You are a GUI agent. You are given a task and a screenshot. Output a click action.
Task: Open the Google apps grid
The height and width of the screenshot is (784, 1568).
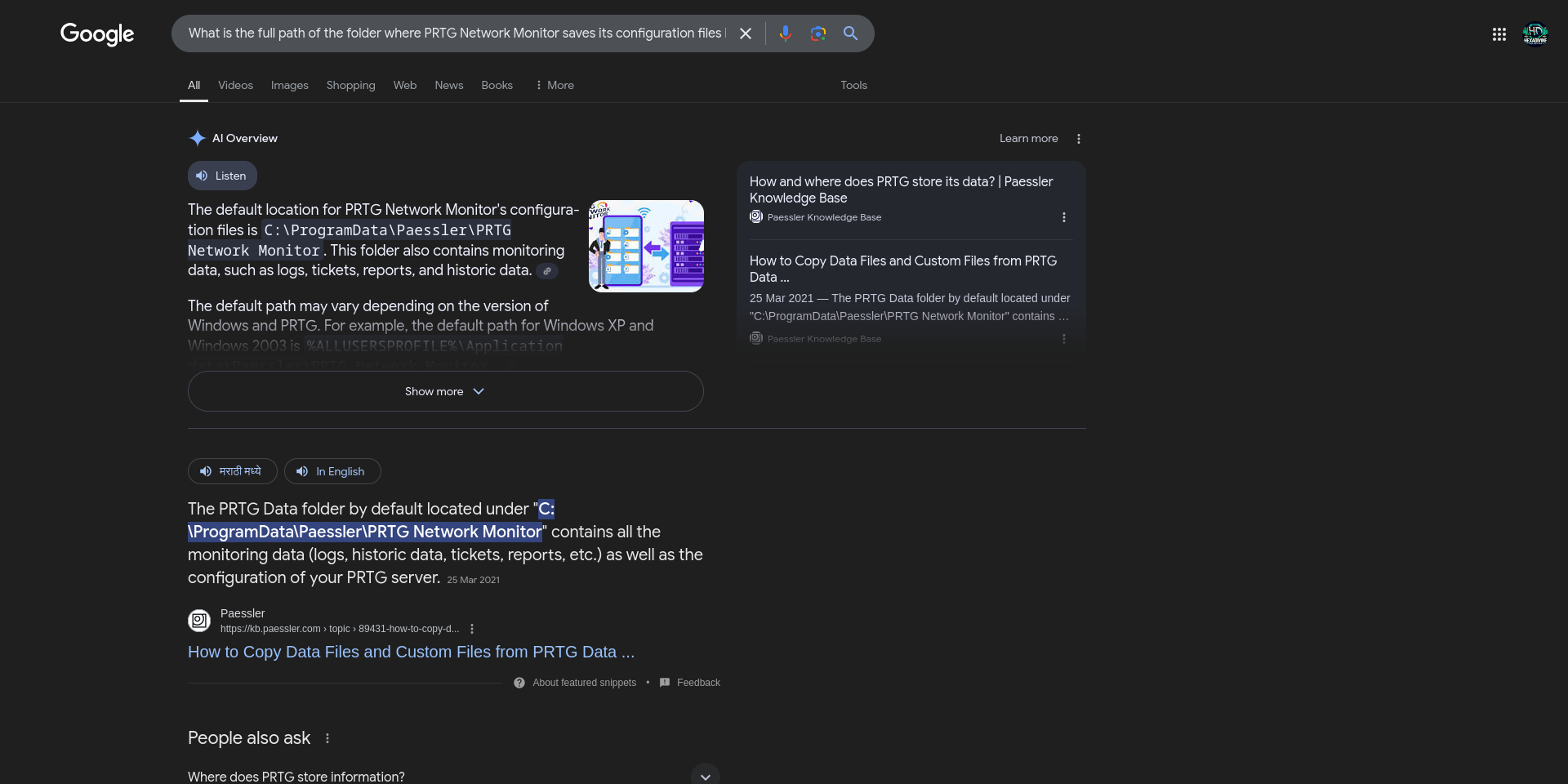1499,34
